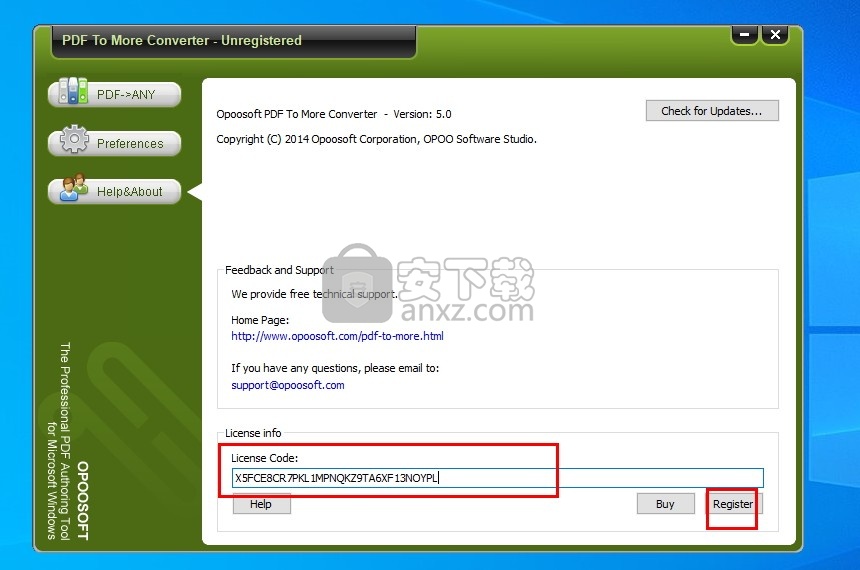Image resolution: width=860 pixels, height=570 pixels.
Task: Click the Register button
Action: pos(733,504)
